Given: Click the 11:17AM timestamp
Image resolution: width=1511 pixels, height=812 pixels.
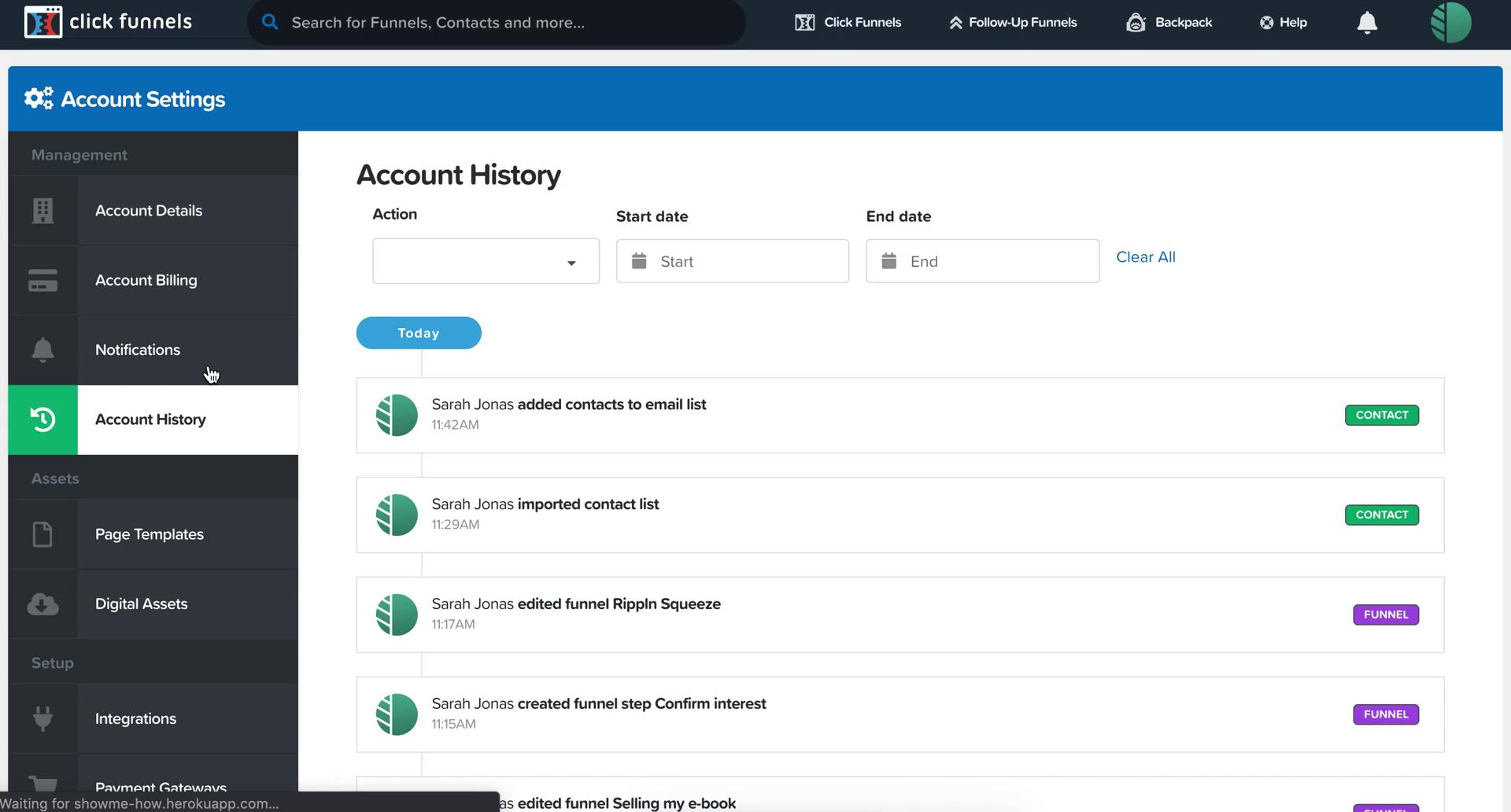Looking at the screenshot, I should tap(453, 625).
